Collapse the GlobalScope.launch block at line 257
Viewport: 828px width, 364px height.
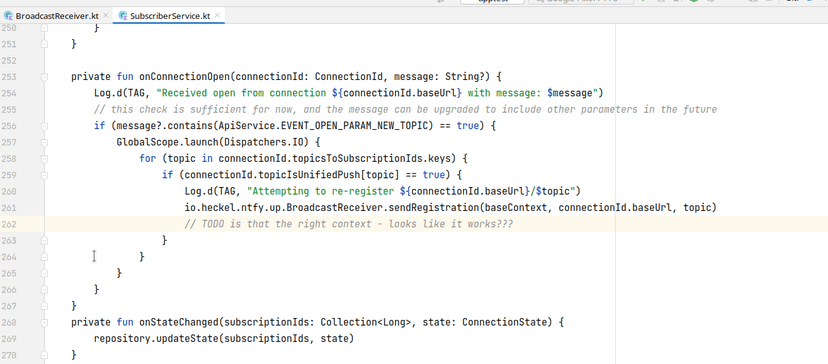pyautogui.click(x=44, y=142)
